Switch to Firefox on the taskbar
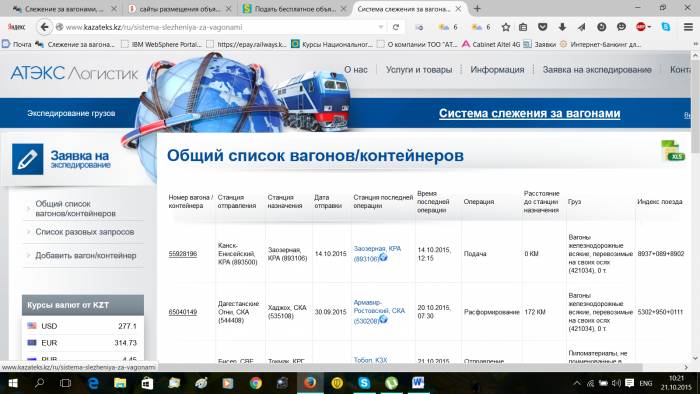Image resolution: width=700 pixels, height=394 pixels. pyautogui.click(x=310, y=383)
